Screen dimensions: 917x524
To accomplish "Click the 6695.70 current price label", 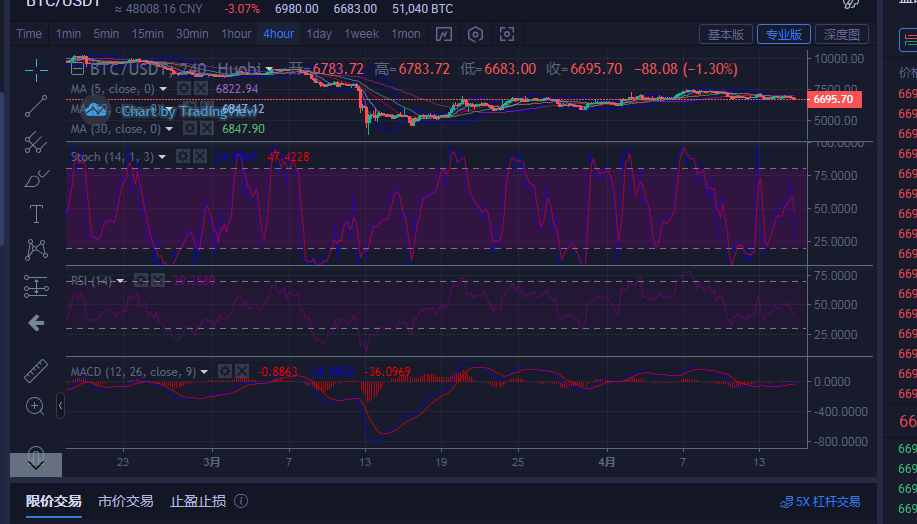I will tap(834, 99).
